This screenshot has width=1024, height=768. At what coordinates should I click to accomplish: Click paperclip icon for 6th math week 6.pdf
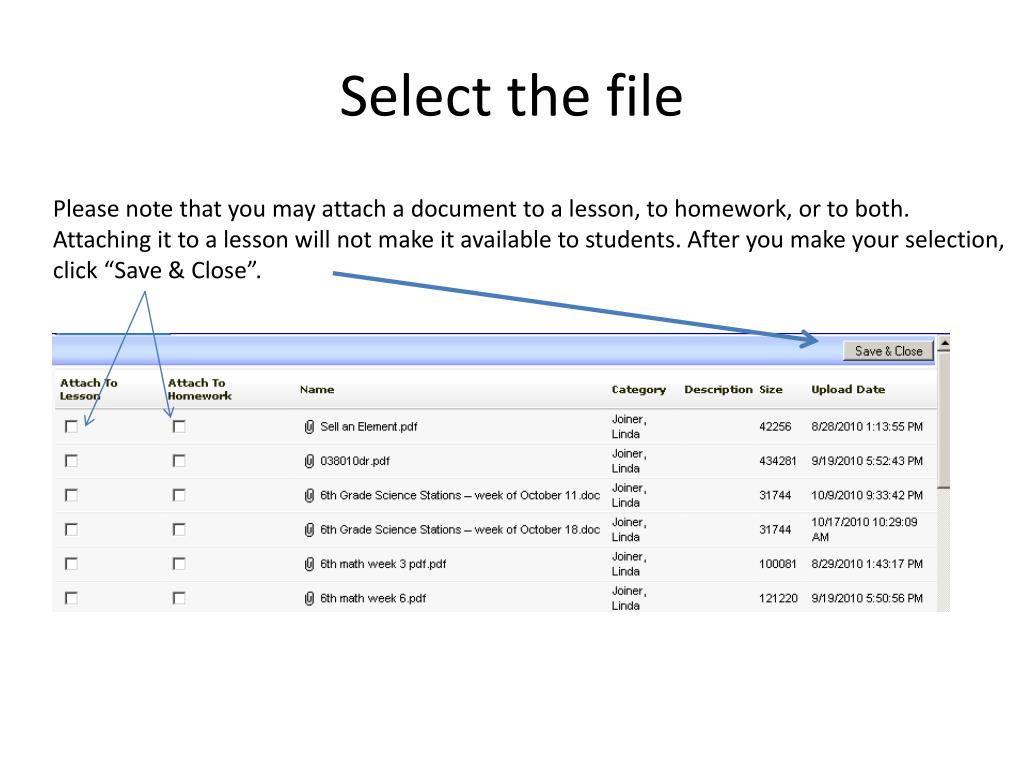point(310,598)
